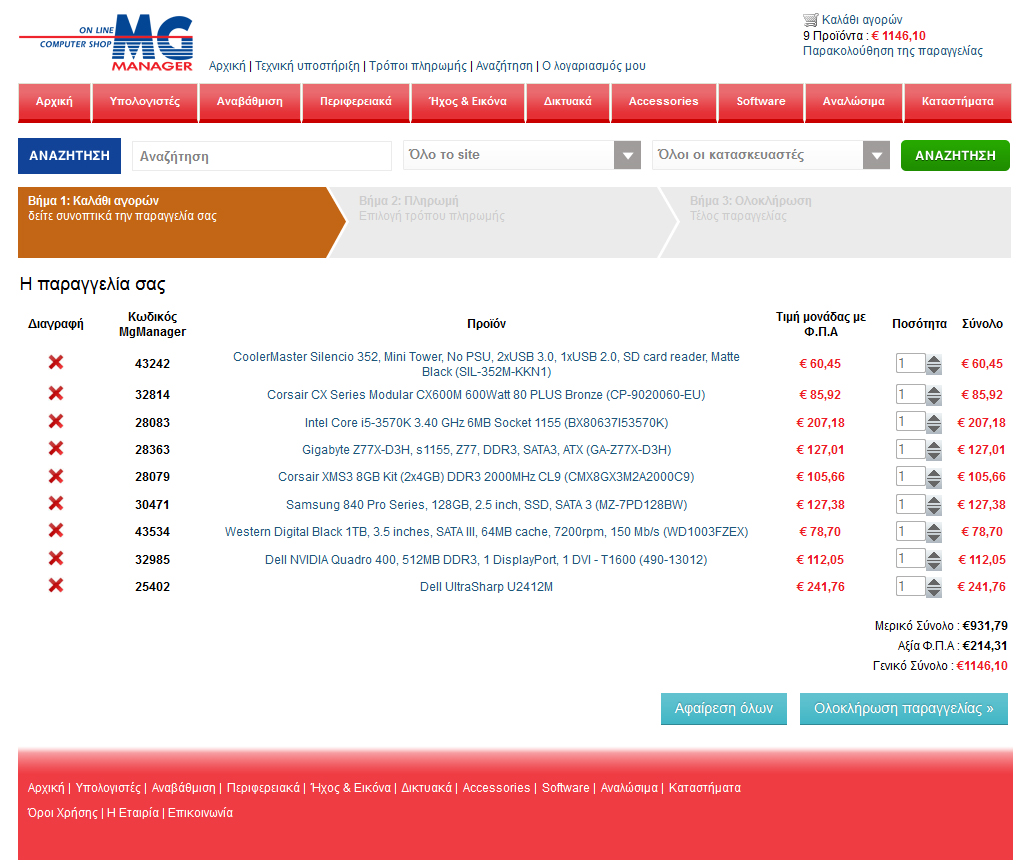Open 'Τρόποι πληρωμής' header link

click(x=418, y=66)
